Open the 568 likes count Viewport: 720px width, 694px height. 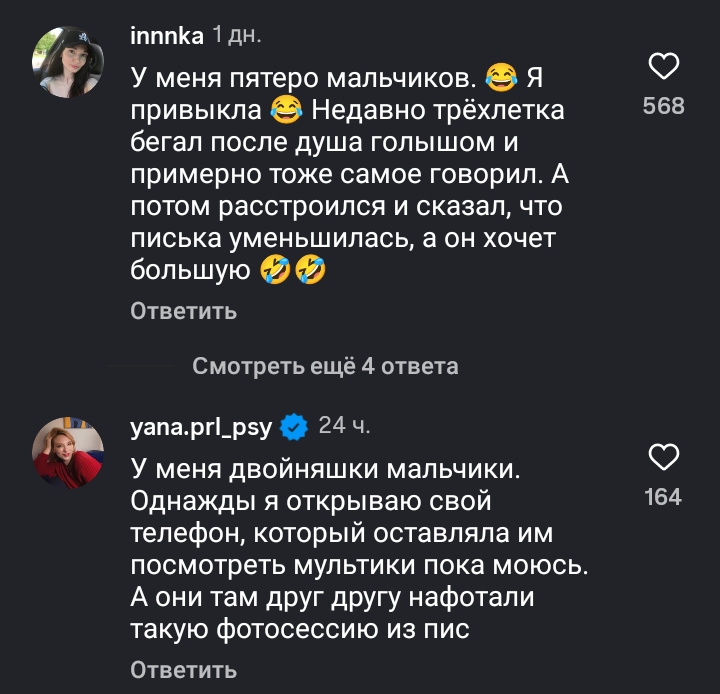664,105
